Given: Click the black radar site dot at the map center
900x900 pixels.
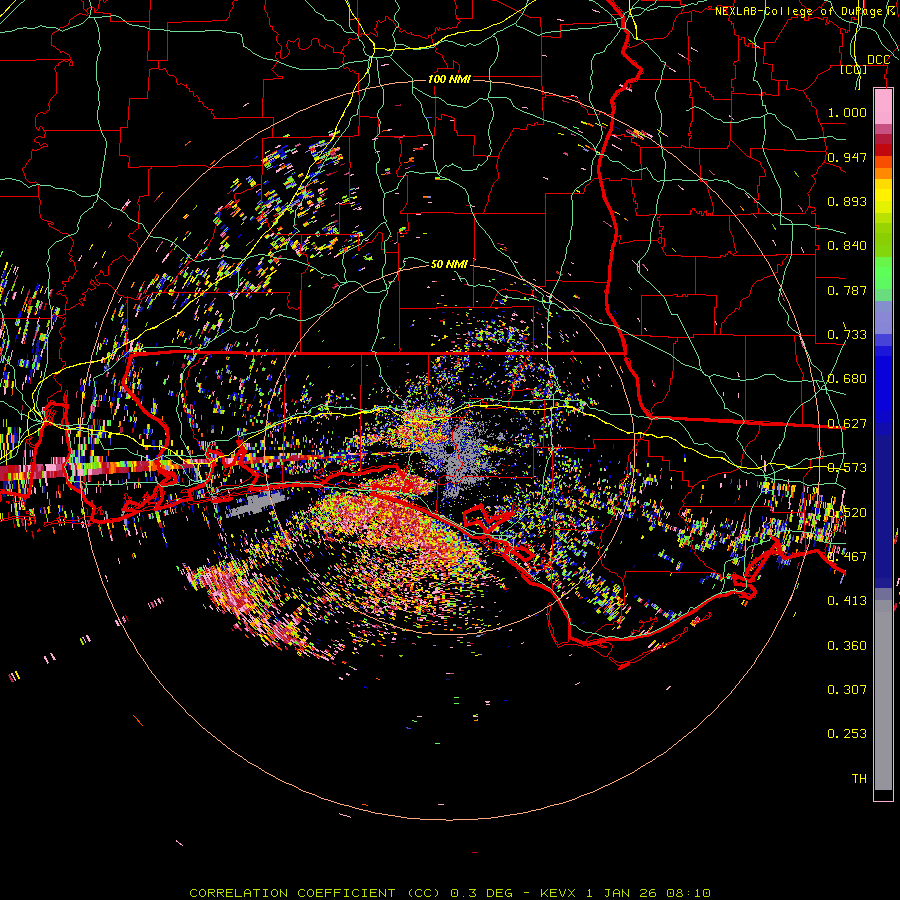Looking at the screenshot, I should (x=449, y=450).
